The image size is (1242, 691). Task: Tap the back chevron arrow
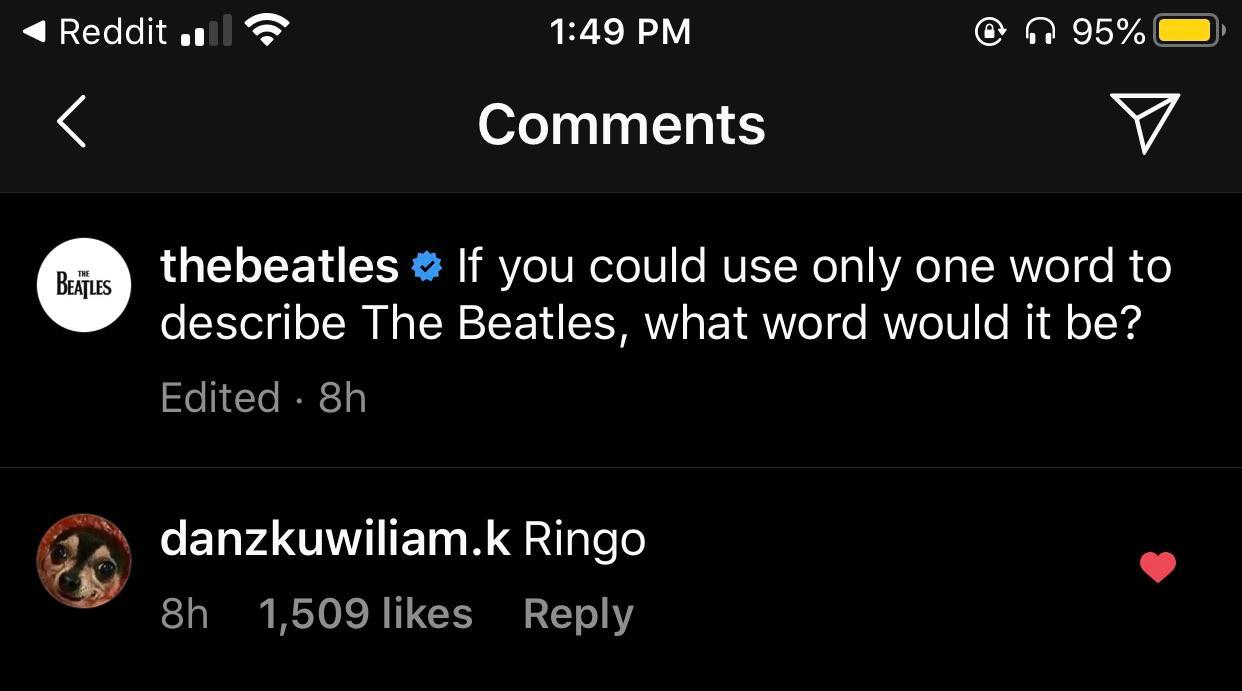coord(72,122)
